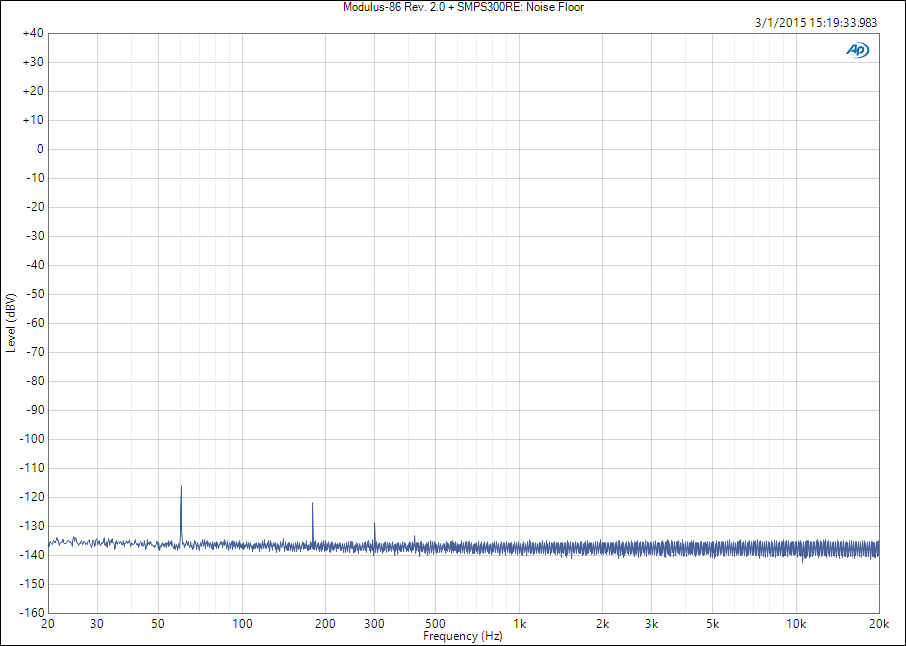Click the '-30' level axis tick label
This screenshot has width=906, height=646.
click(35, 236)
